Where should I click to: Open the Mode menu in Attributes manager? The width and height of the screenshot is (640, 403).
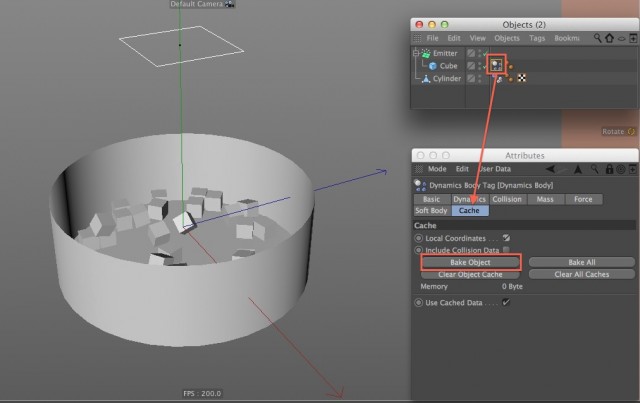(x=437, y=169)
